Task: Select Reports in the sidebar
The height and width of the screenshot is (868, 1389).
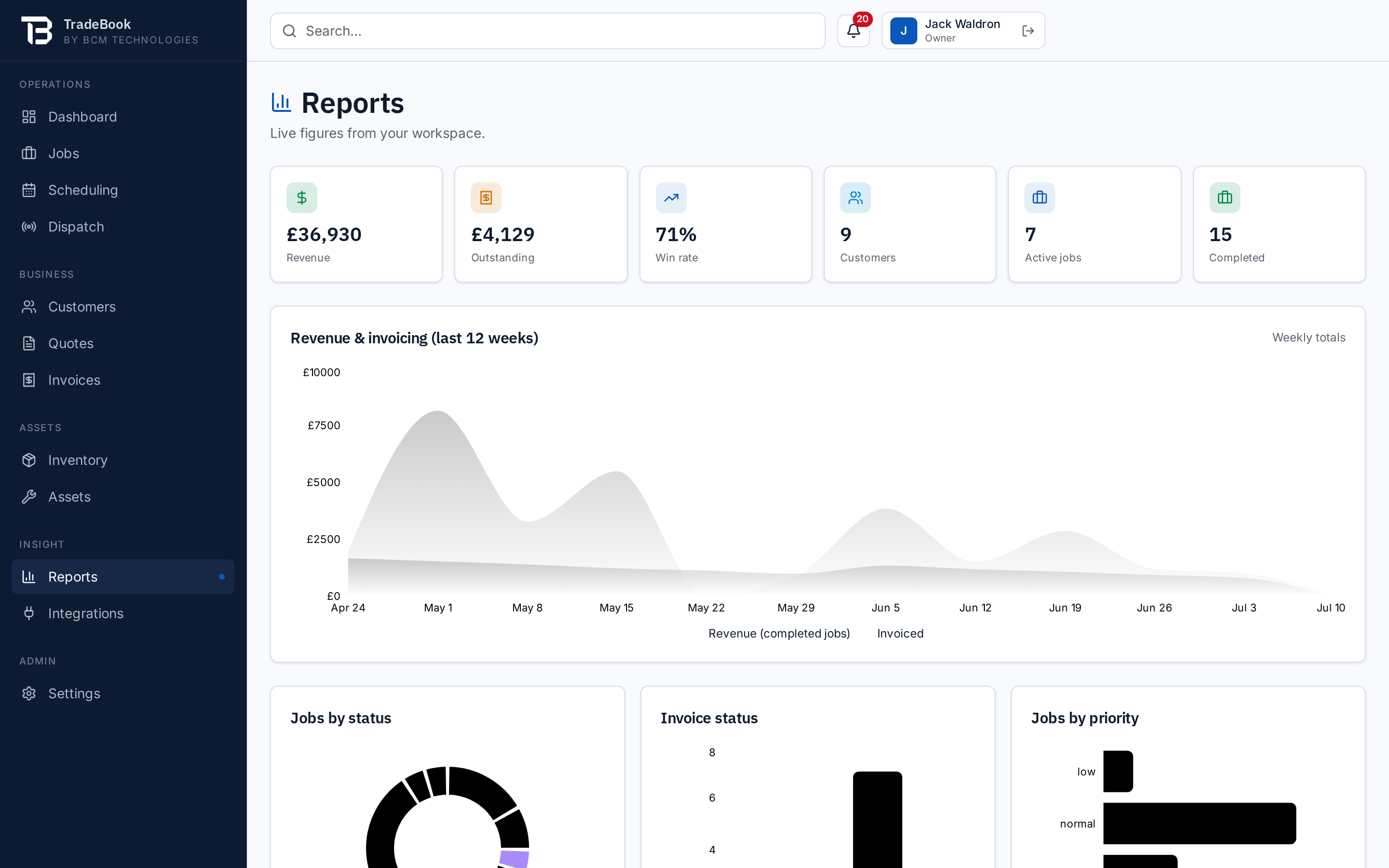Action: [x=123, y=576]
